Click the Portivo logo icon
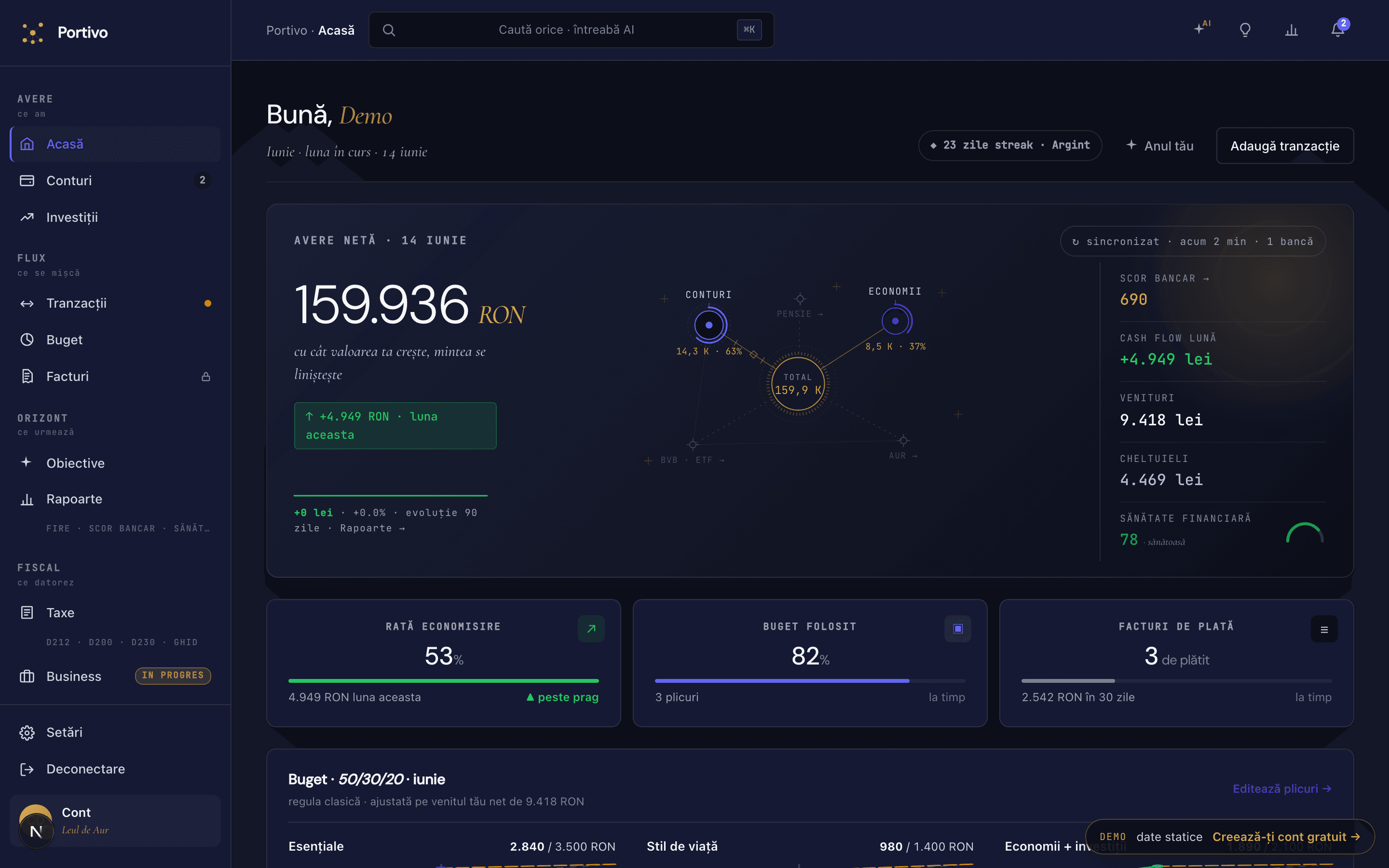 pyautogui.click(x=33, y=33)
